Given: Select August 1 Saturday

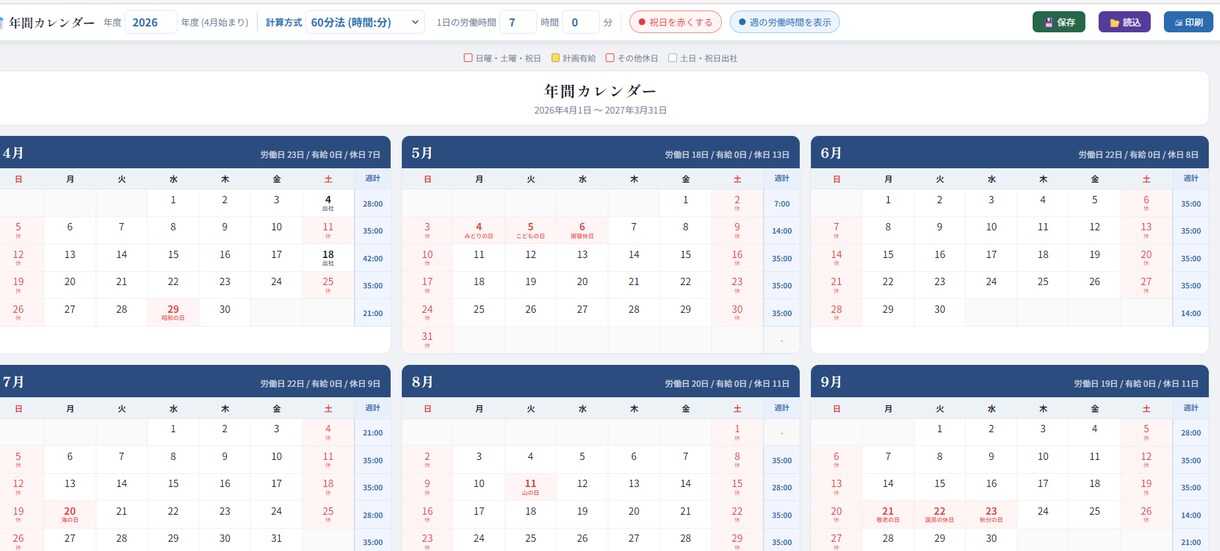Looking at the screenshot, I should click(x=737, y=432).
